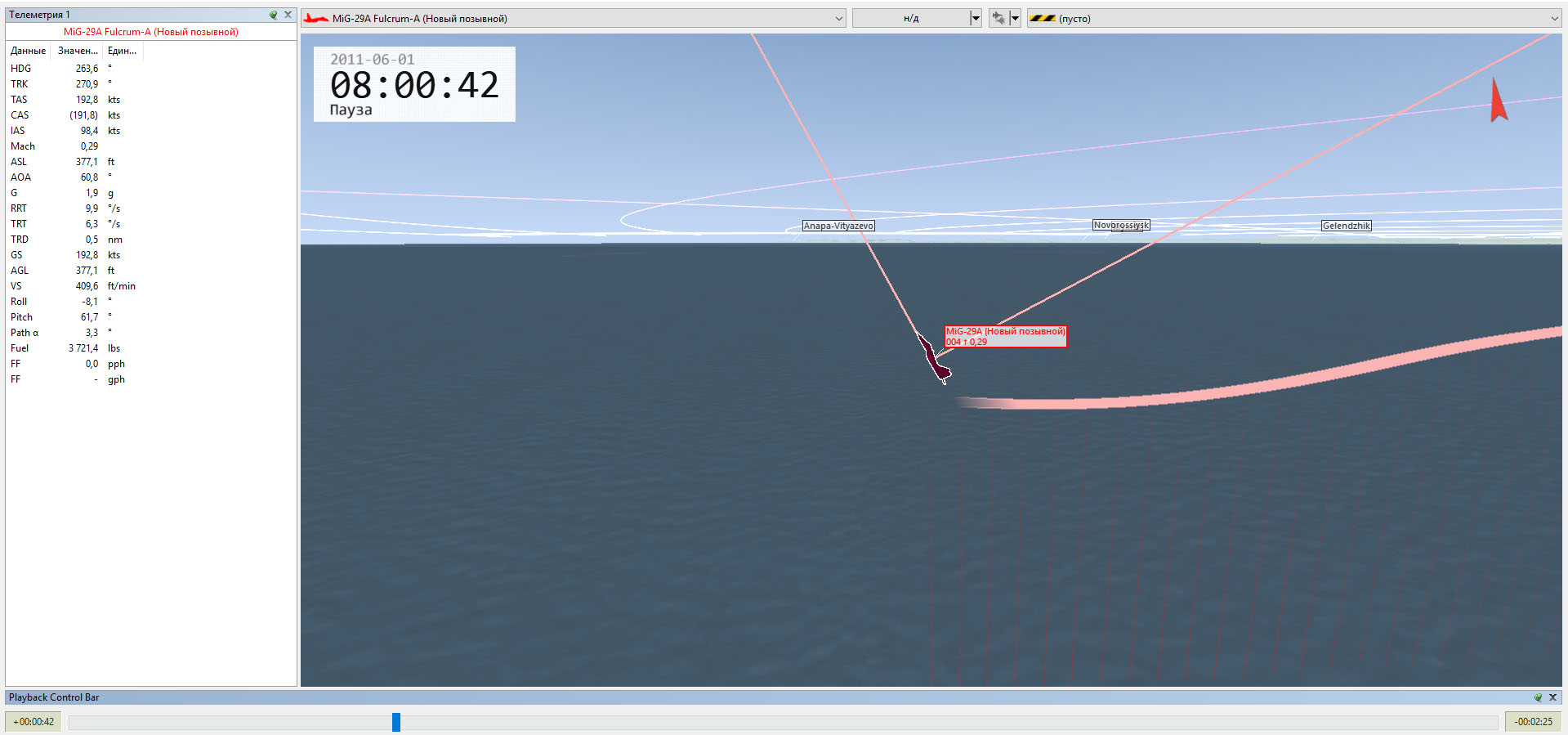Image resolution: width=1568 pixels, height=735 pixels.
Task: Select the TRD telemetry row
Action: 151,240
